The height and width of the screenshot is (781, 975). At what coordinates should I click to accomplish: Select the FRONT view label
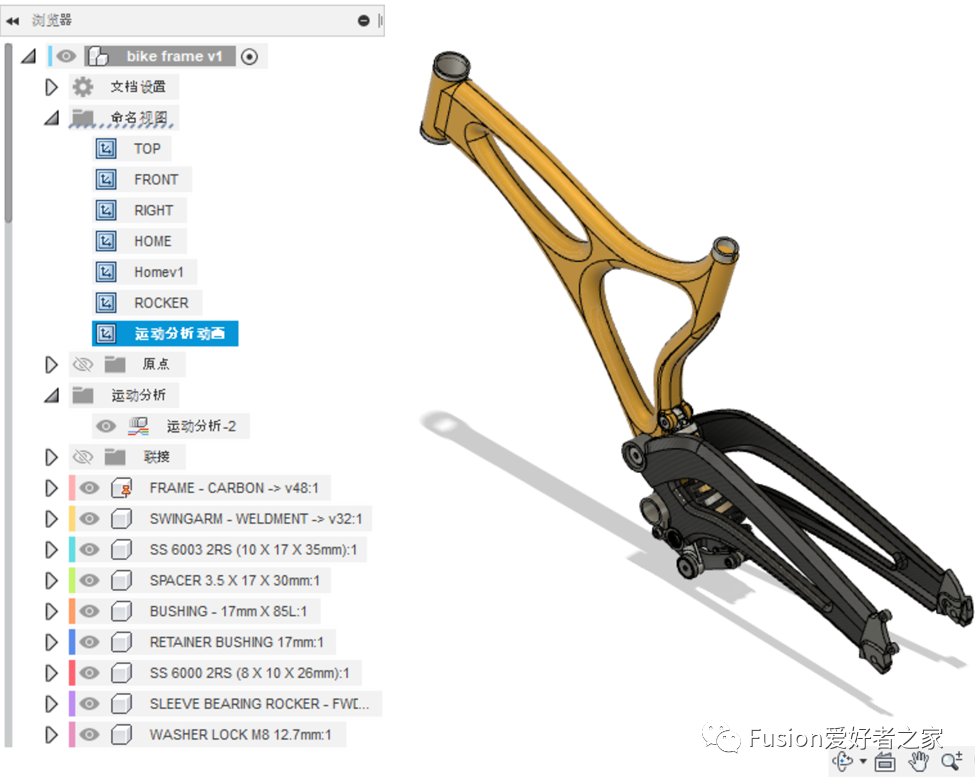(x=156, y=180)
